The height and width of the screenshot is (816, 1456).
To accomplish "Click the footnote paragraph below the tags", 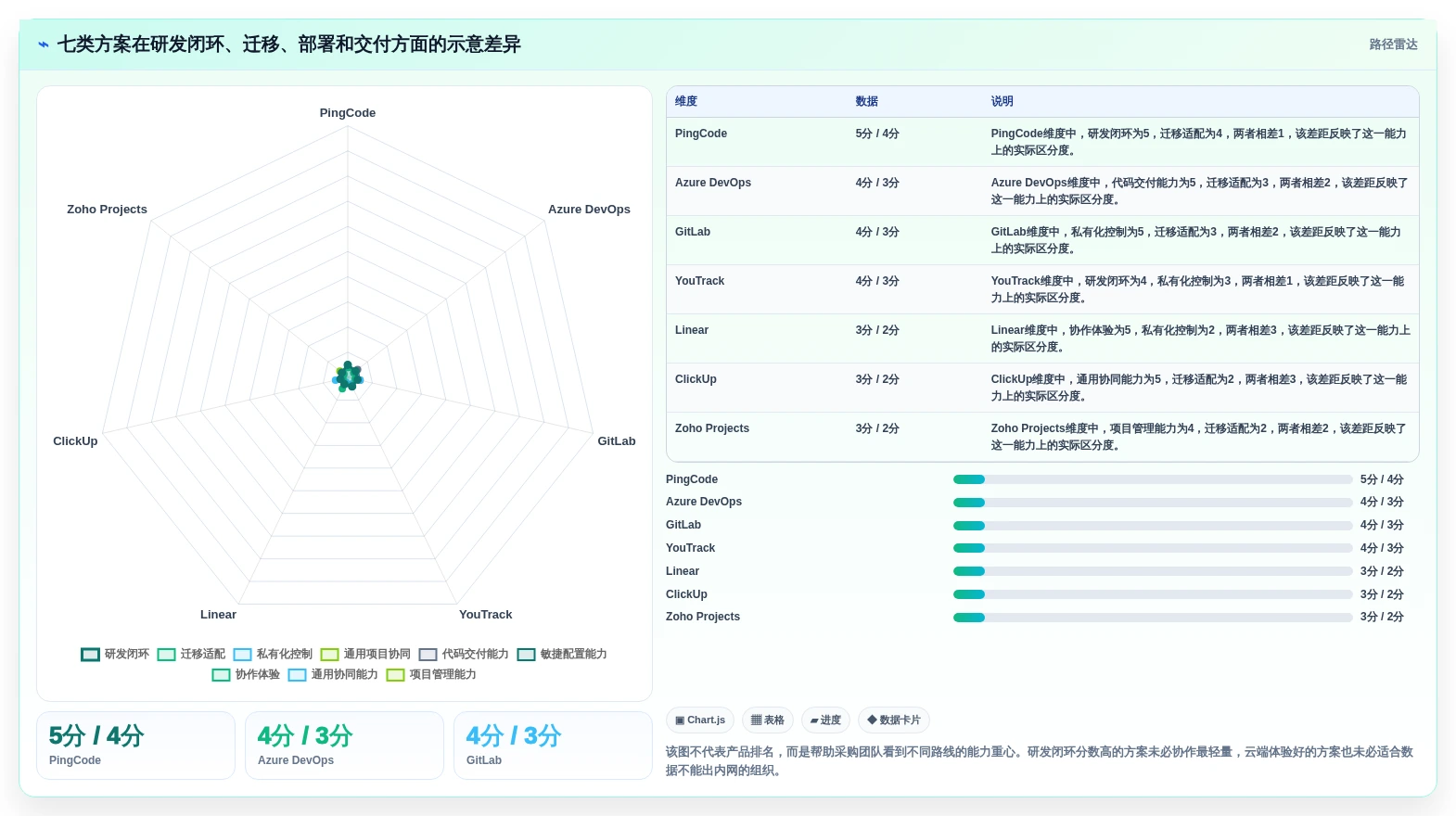I will pyautogui.click(x=1040, y=761).
